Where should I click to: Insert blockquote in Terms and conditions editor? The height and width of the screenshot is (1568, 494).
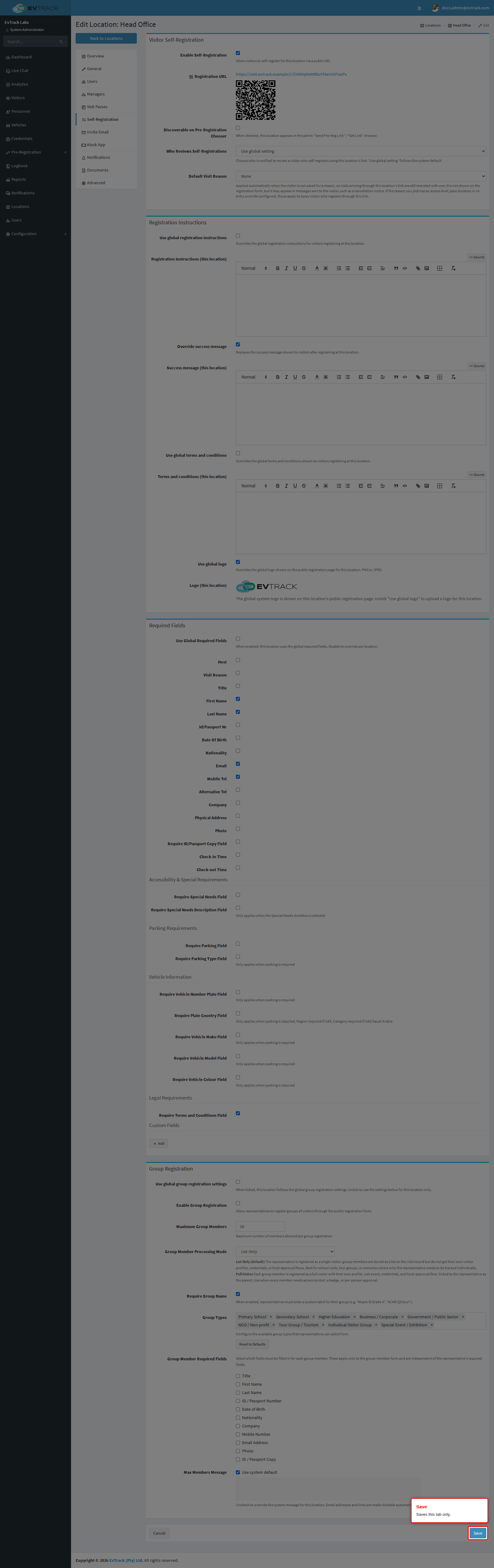[396, 486]
